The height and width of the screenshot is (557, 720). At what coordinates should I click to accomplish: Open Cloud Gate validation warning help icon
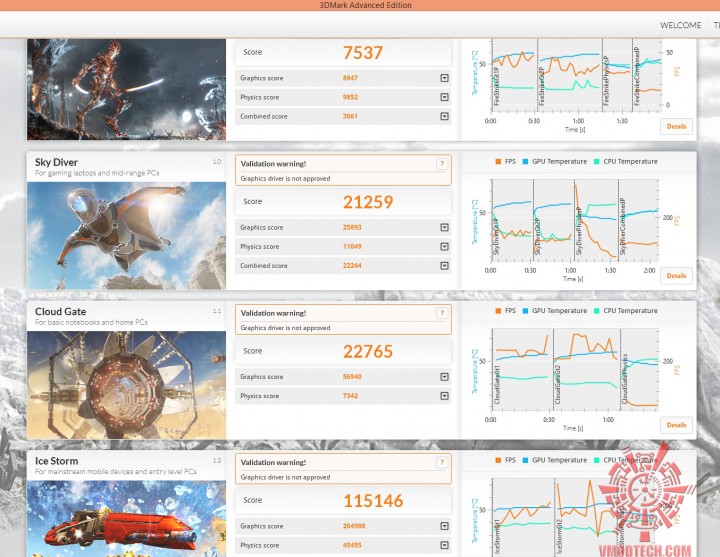coord(442,313)
